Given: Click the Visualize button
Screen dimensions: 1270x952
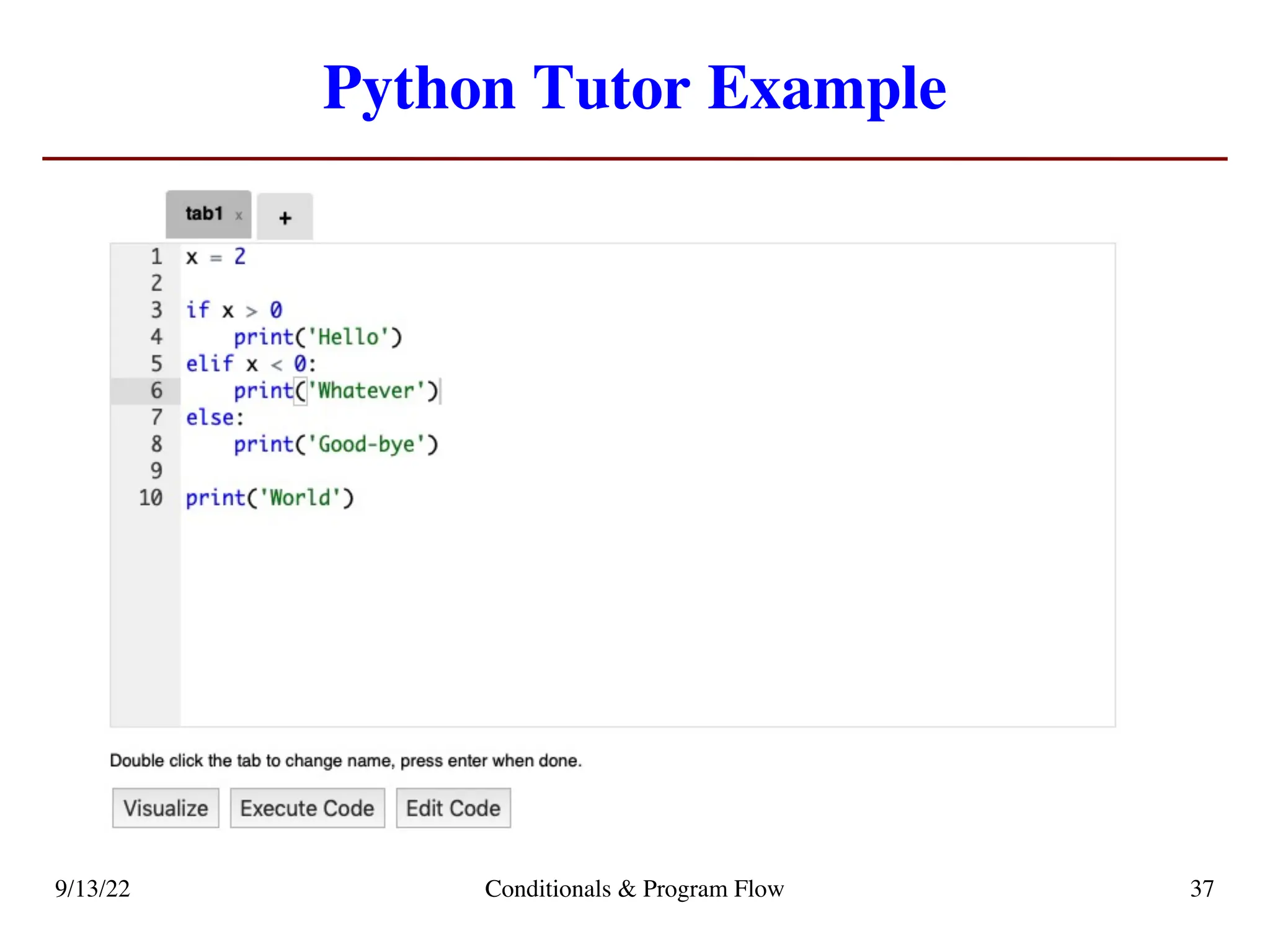Looking at the screenshot, I should click(166, 808).
